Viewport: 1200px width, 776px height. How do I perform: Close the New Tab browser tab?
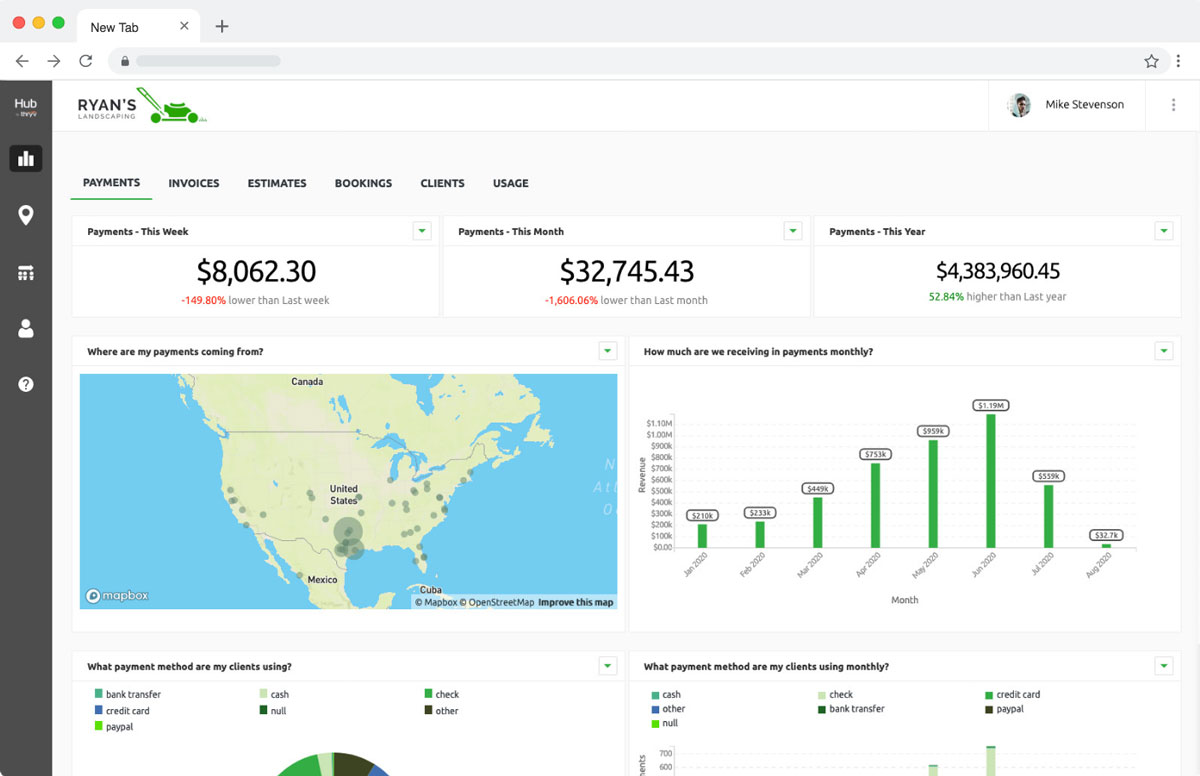click(184, 26)
